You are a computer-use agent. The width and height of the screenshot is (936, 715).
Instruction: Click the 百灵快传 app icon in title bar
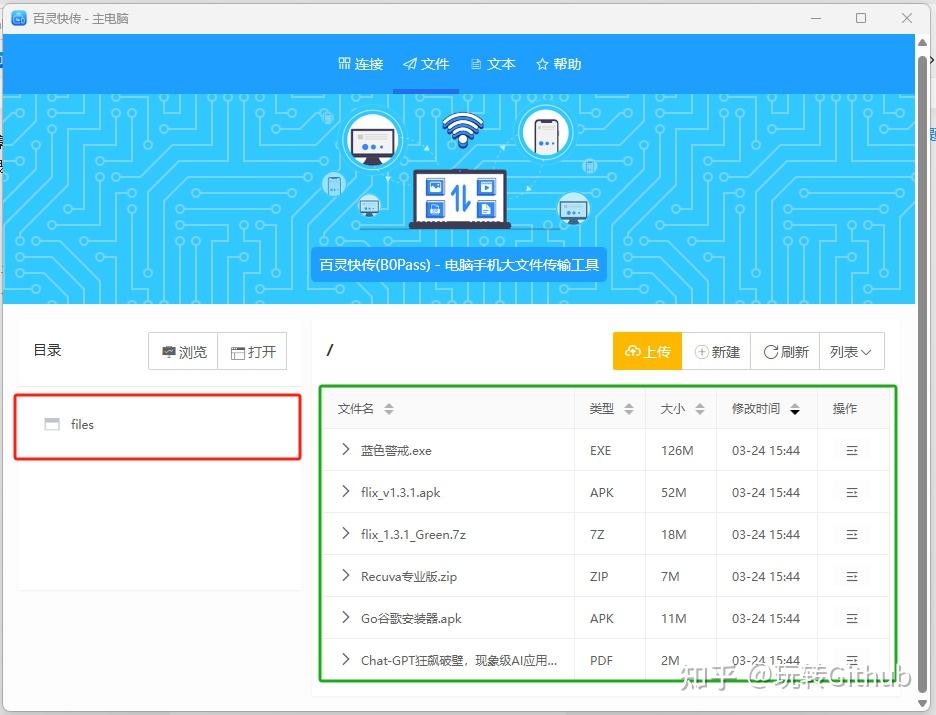(19, 18)
